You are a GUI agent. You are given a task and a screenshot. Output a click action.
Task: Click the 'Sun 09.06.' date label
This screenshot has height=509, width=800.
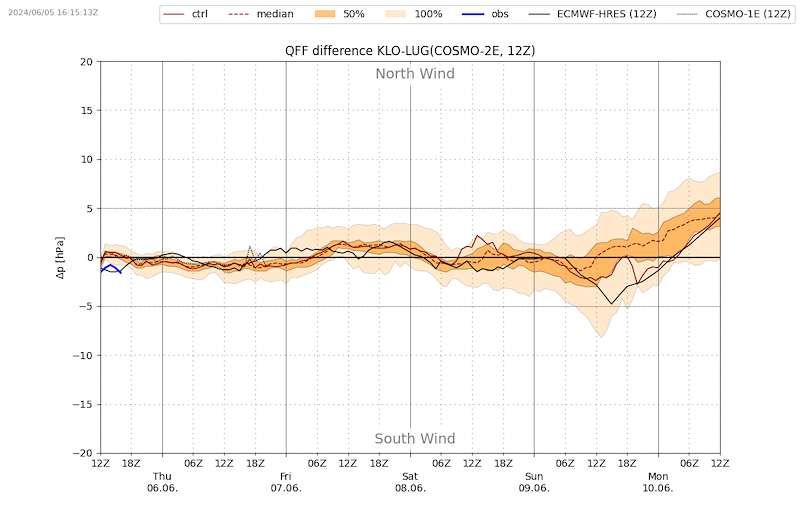click(534, 482)
